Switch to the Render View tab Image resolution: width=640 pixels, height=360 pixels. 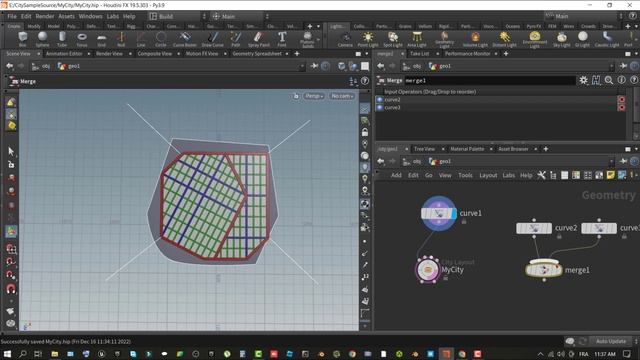tap(109, 53)
